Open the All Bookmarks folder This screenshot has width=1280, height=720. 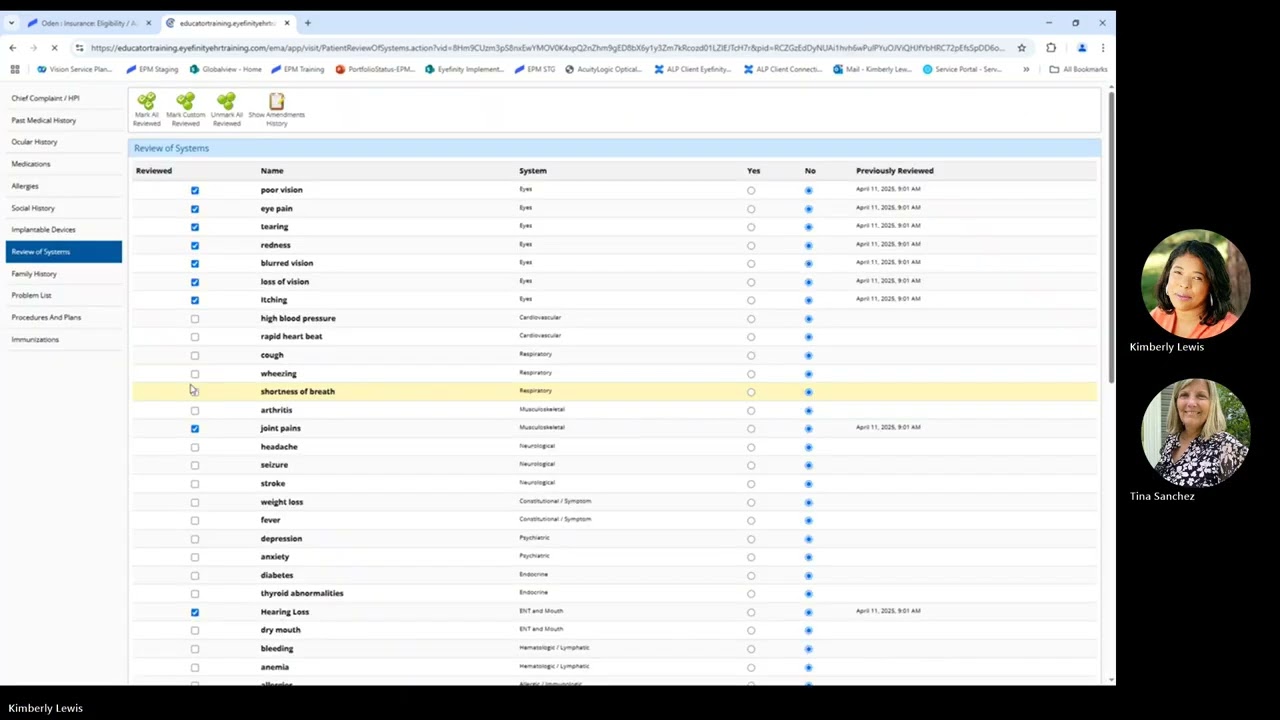(x=1078, y=69)
